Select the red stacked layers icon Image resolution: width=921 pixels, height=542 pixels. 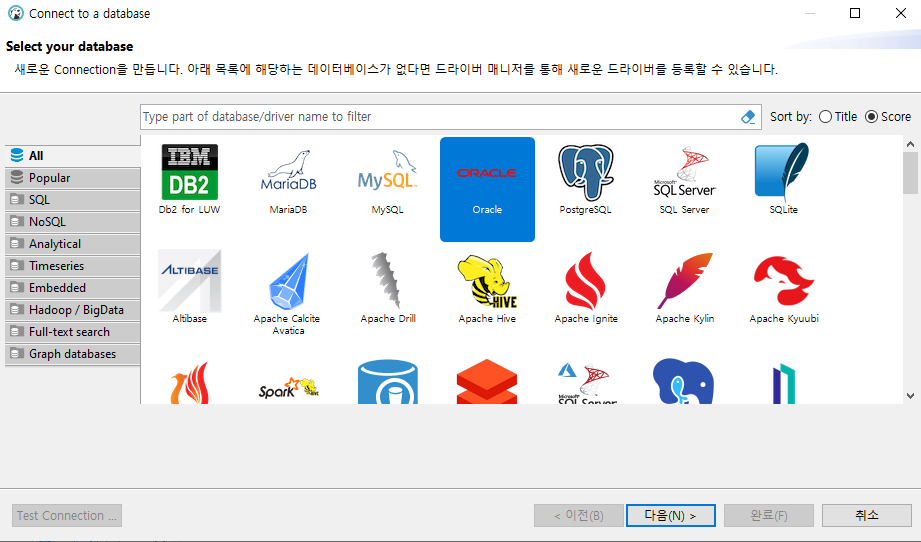click(x=487, y=381)
